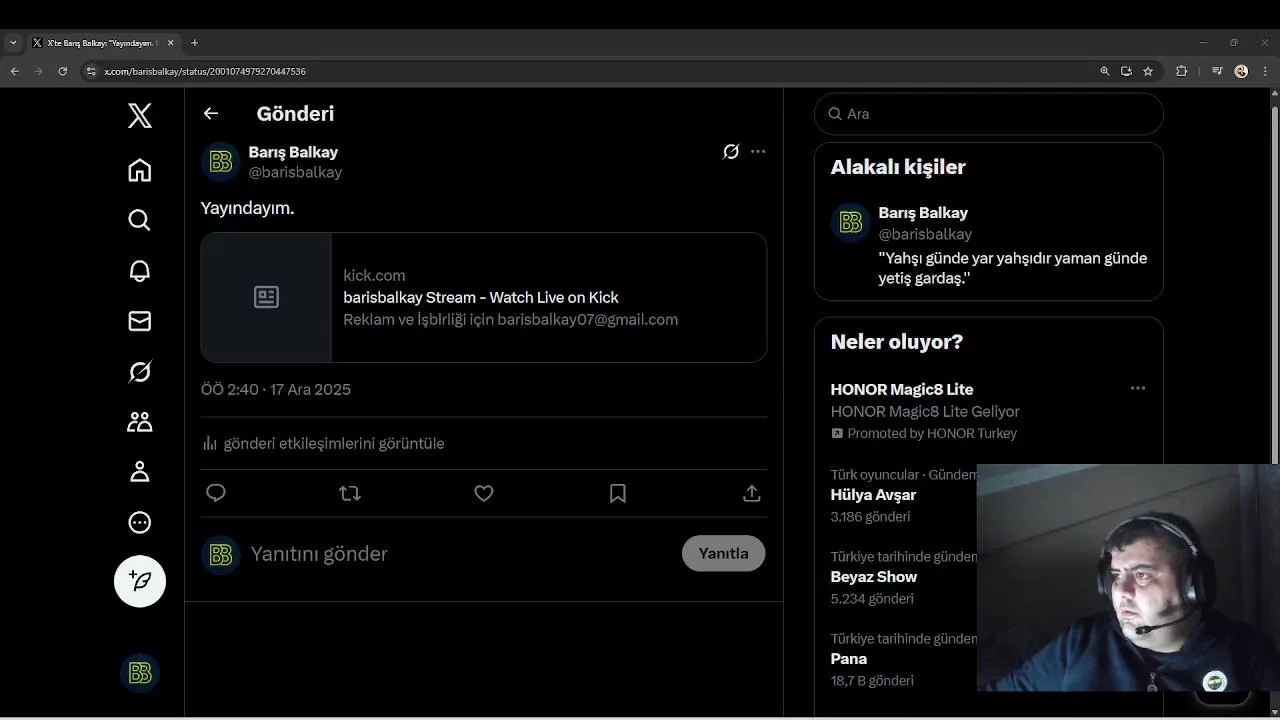This screenshot has width=1280, height=720.
Task: Open account avatar below the compose button
Action: click(x=140, y=673)
